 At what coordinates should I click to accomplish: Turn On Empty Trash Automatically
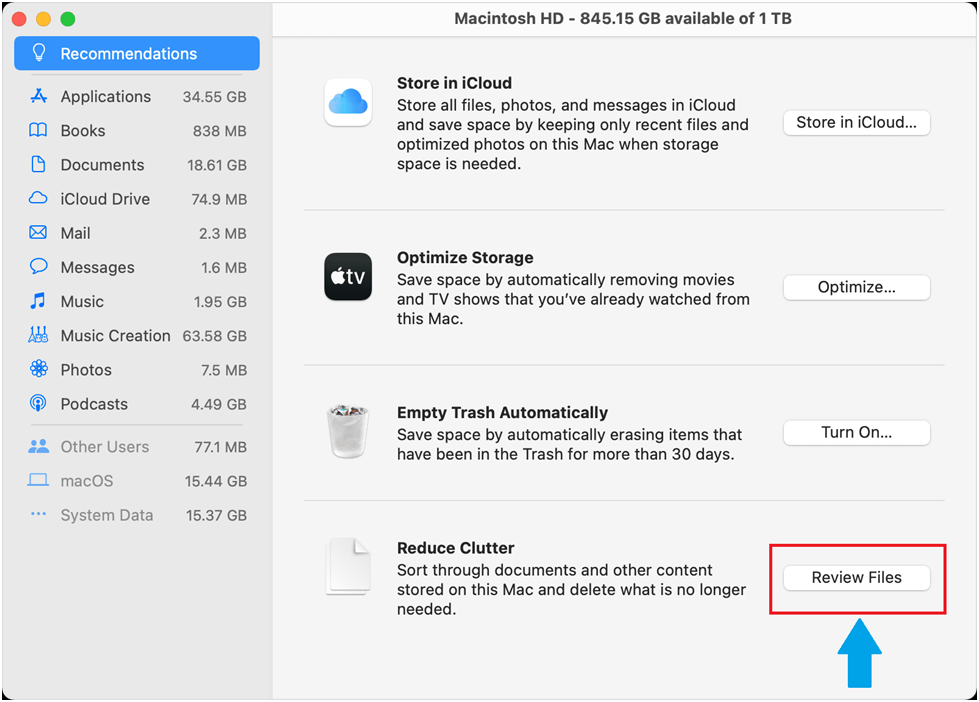pyautogui.click(x=857, y=432)
